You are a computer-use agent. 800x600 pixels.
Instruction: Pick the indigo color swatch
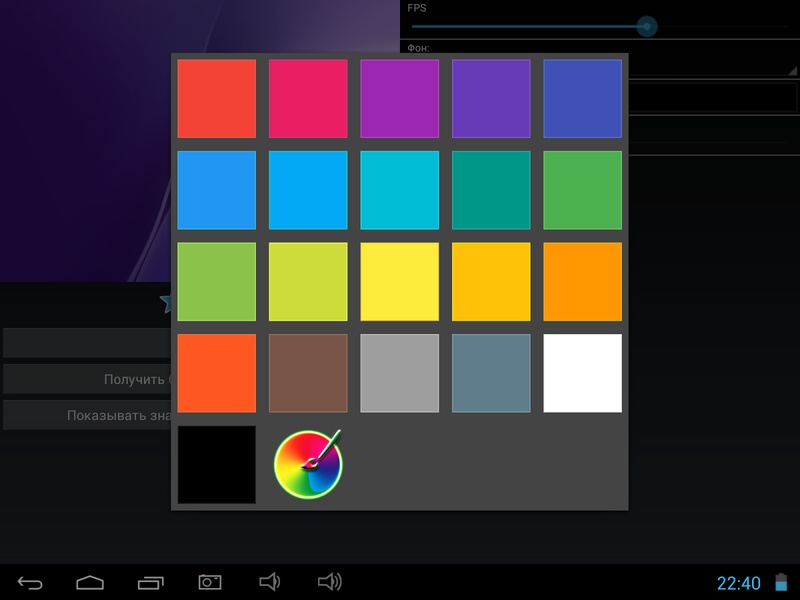click(583, 98)
